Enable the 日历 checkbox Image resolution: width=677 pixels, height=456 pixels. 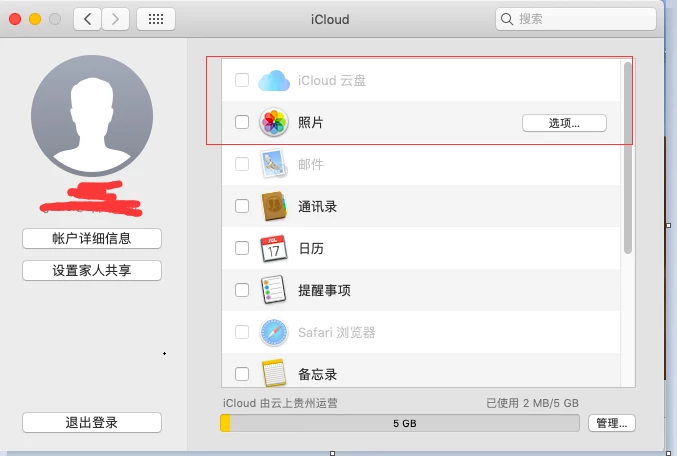pyautogui.click(x=242, y=248)
